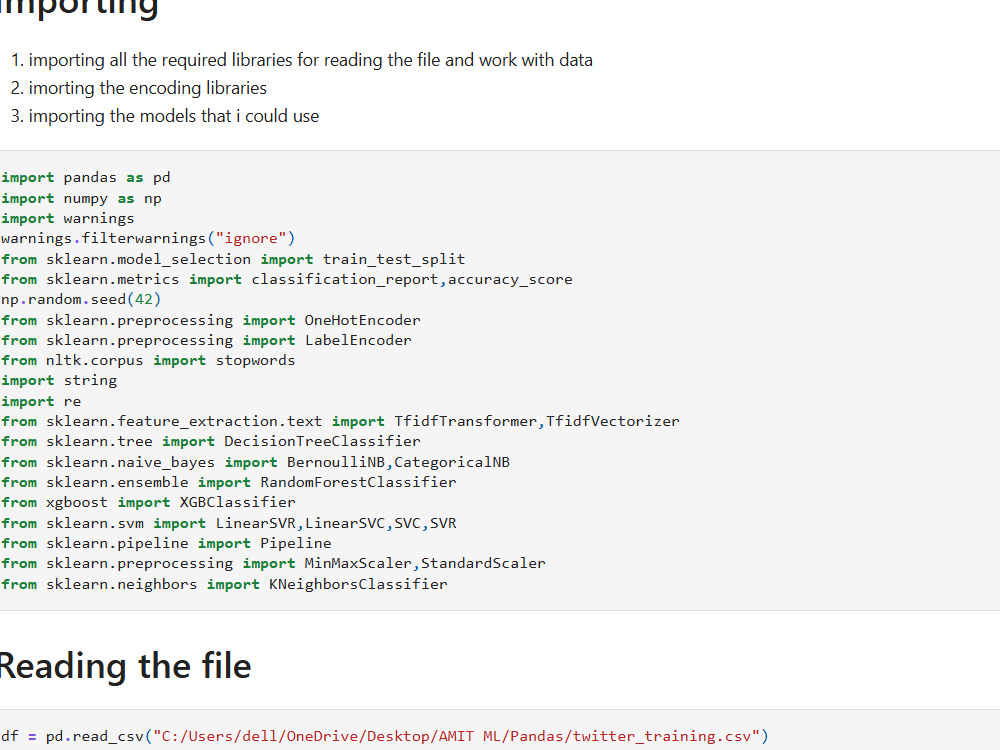Screen dimensions: 1000x750
Task: Click the pd.read_csv twitter_training.csv line
Action: pyautogui.click(x=385, y=736)
